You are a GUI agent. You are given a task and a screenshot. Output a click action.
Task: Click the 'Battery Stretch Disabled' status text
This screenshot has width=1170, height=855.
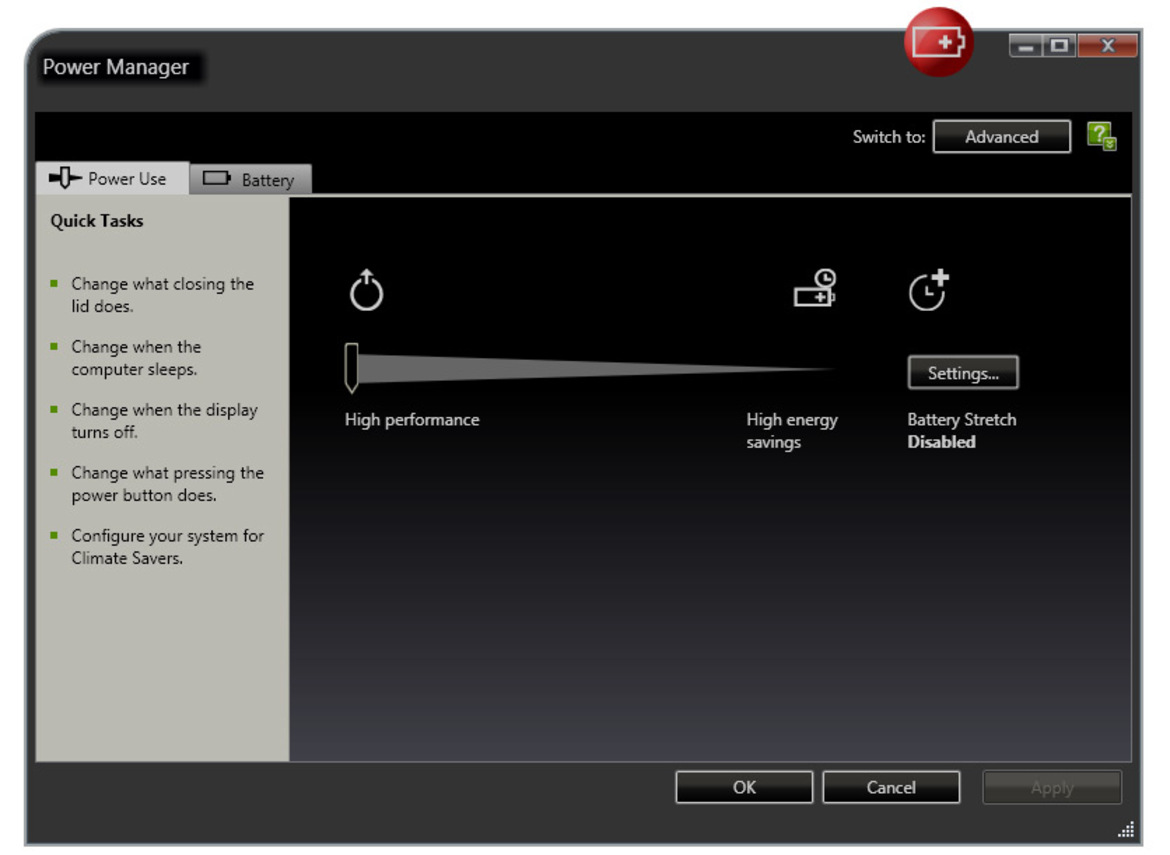(x=962, y=430)
